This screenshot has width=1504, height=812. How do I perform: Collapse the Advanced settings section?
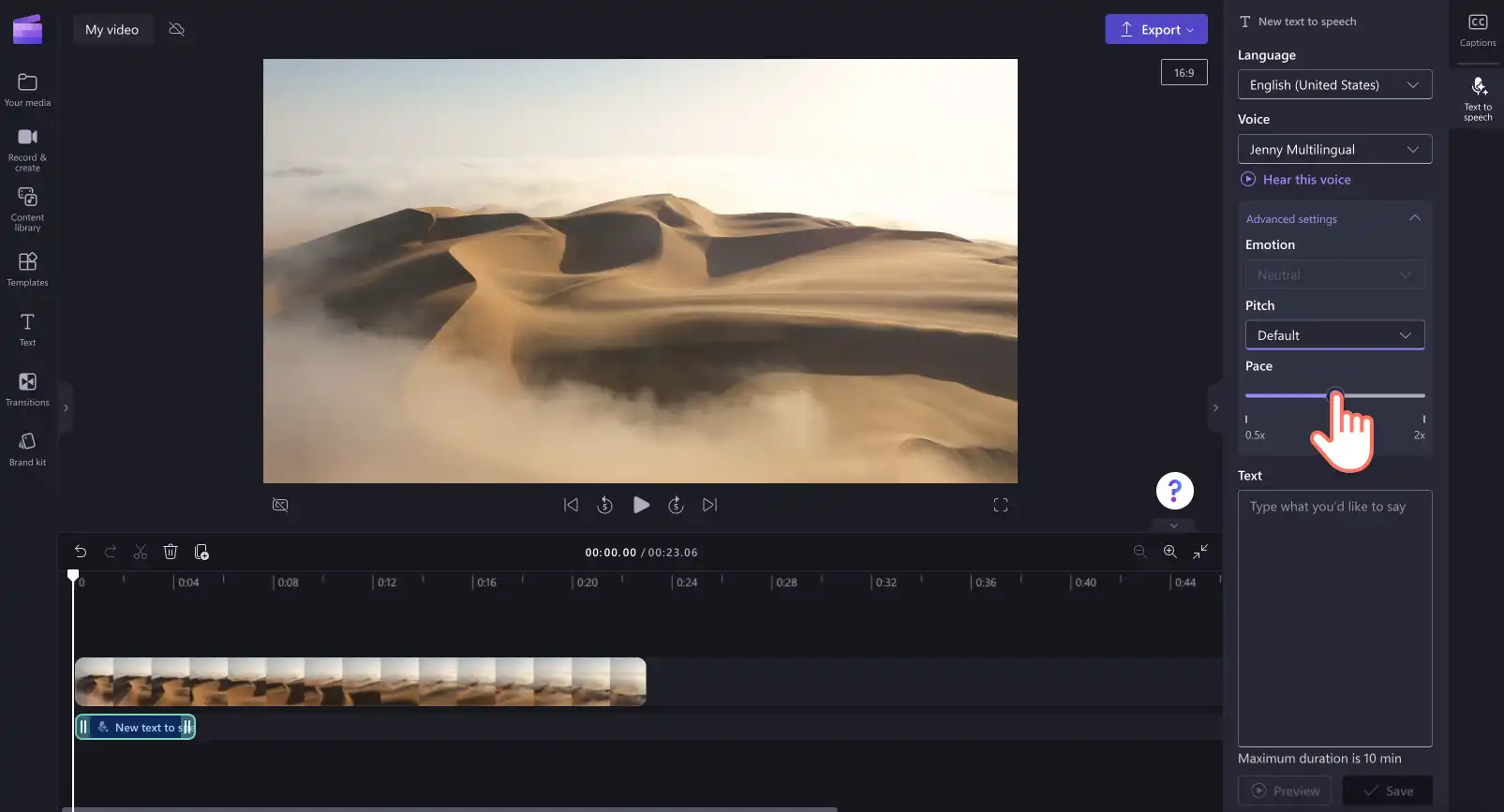tap(1415, 218)
